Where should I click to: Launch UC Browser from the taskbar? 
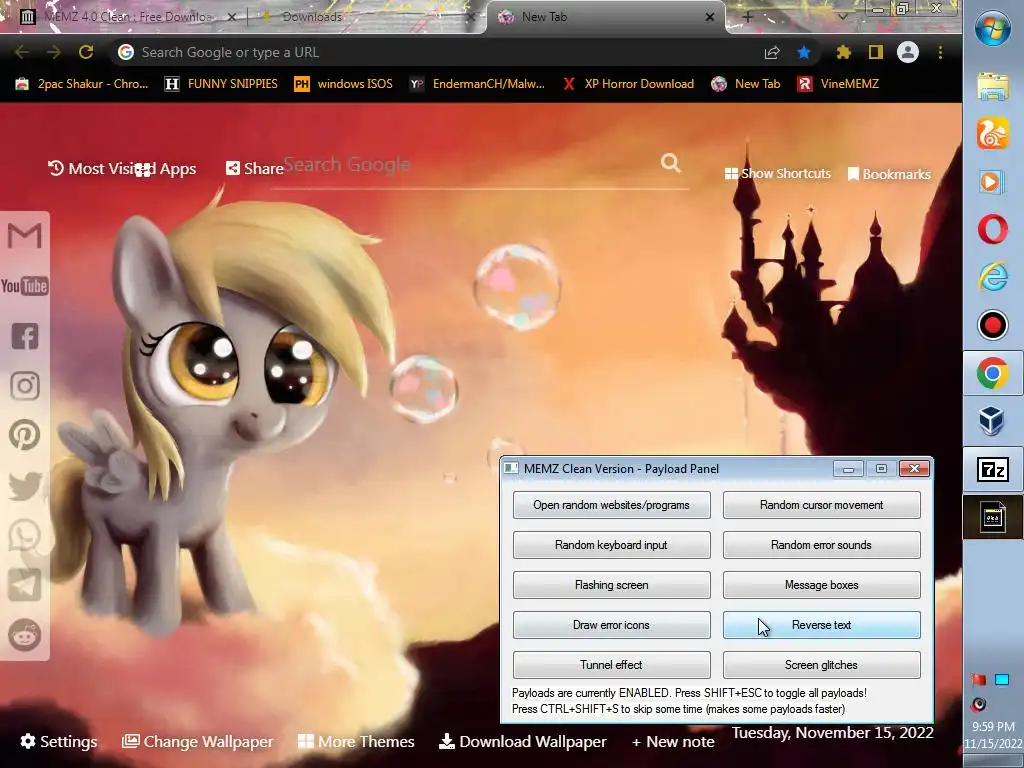click(993, 133)
